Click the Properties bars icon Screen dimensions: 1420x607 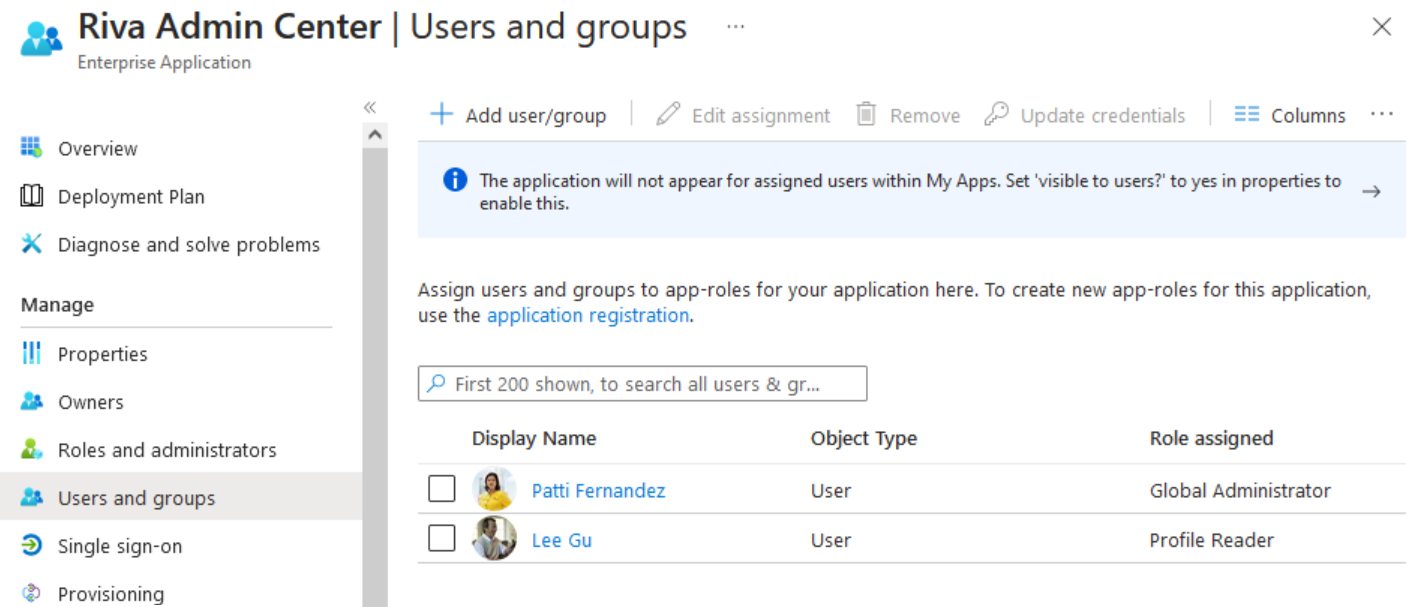coord(32,353)
